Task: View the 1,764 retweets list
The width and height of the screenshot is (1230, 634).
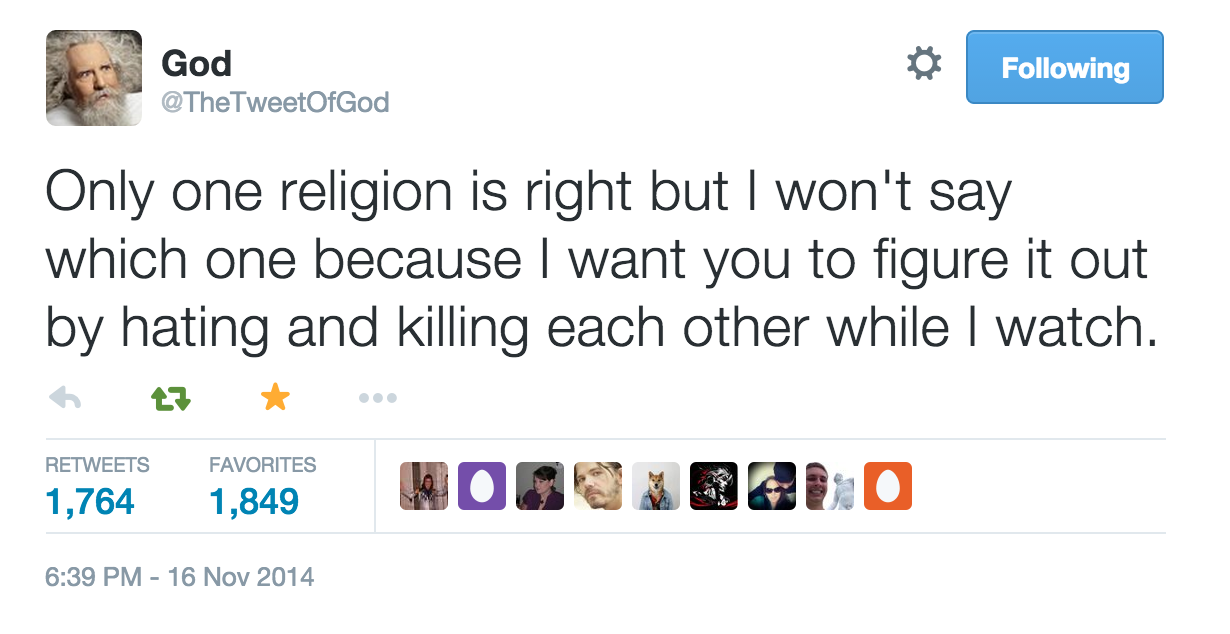Action: [x=90, y=500]
